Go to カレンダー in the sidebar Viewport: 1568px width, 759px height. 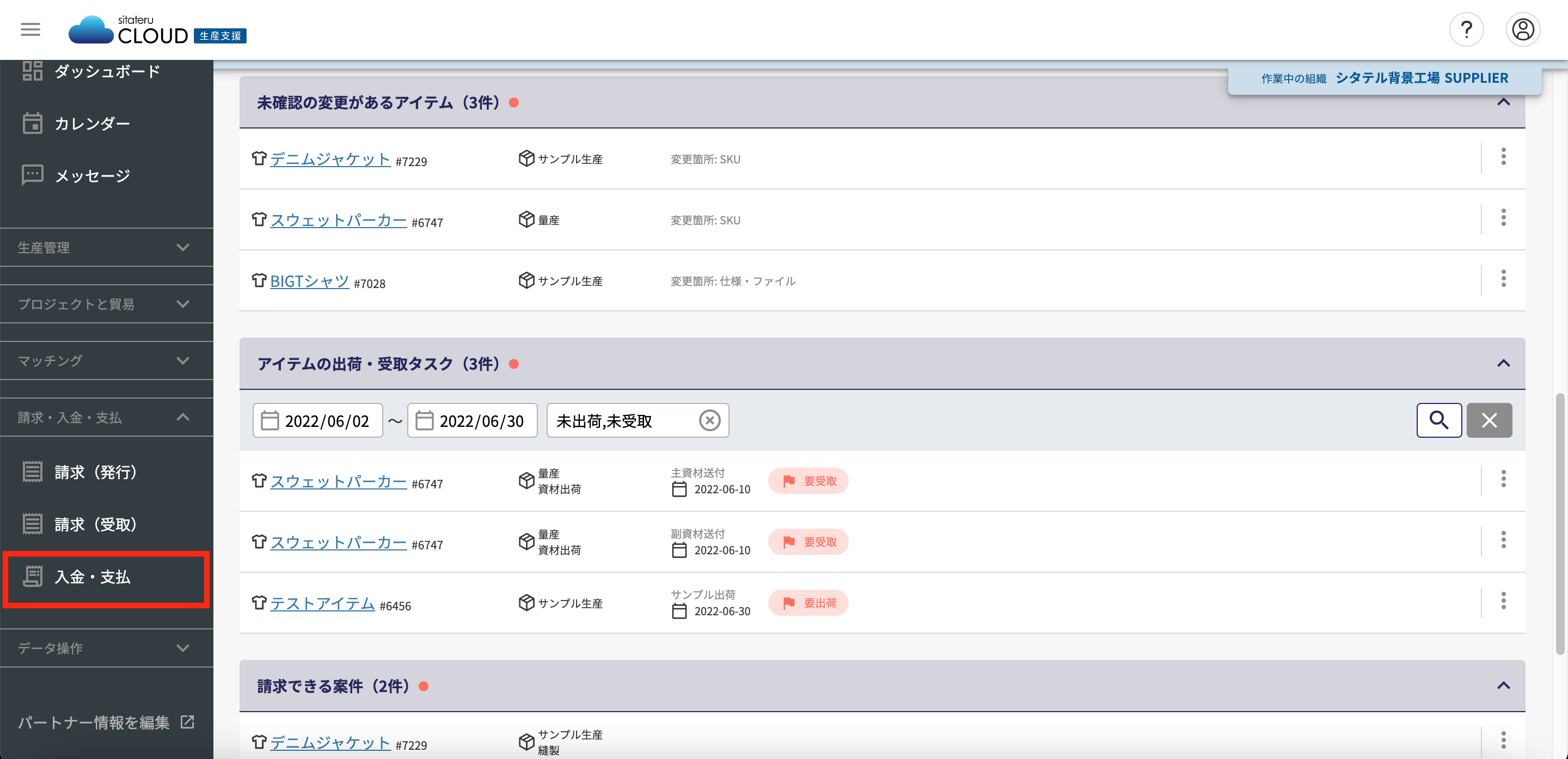pyautogui.click(x=91, y=124)
